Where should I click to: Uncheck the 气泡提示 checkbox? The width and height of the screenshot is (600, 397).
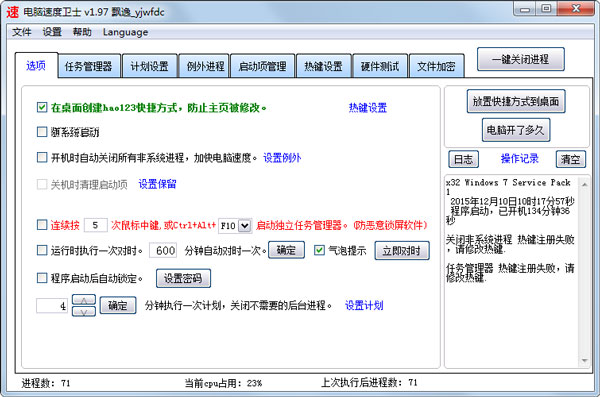[319, 250]
